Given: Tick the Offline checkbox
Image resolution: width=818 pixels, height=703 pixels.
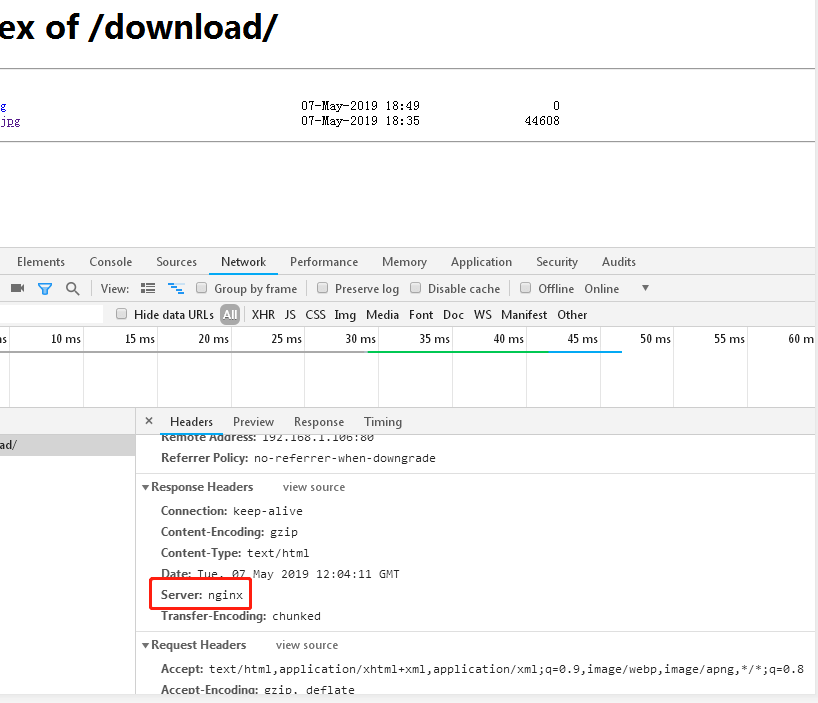Looking at the screenshot, I should [526, 289].
